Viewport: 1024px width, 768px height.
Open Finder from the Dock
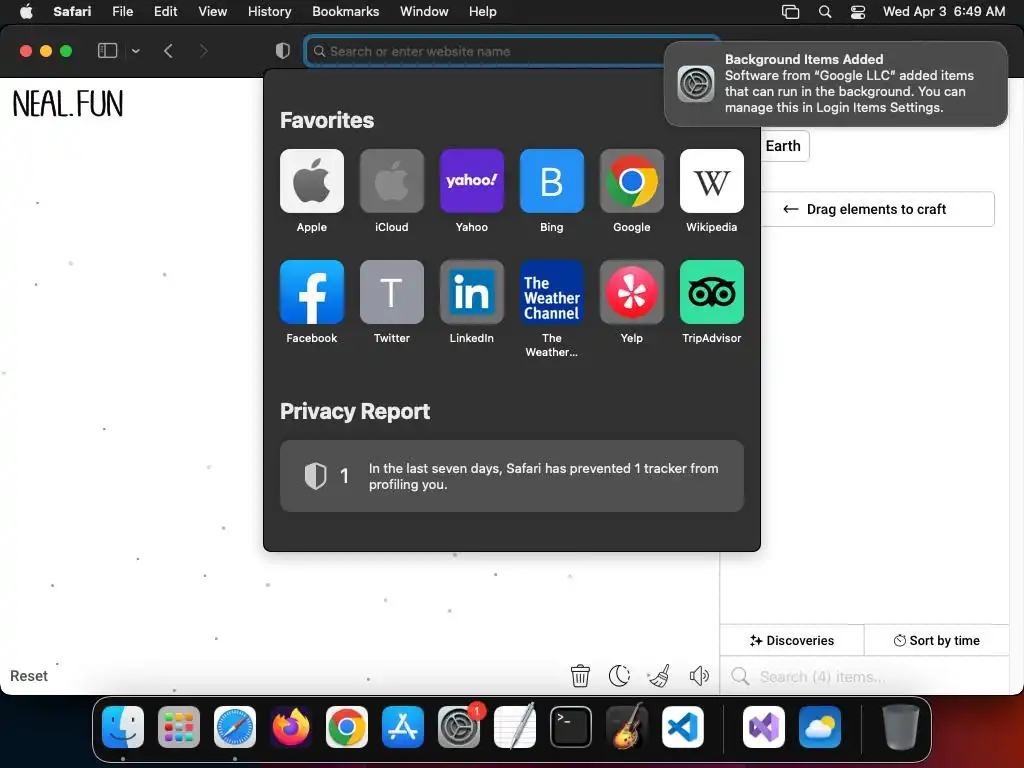[123, 727]
